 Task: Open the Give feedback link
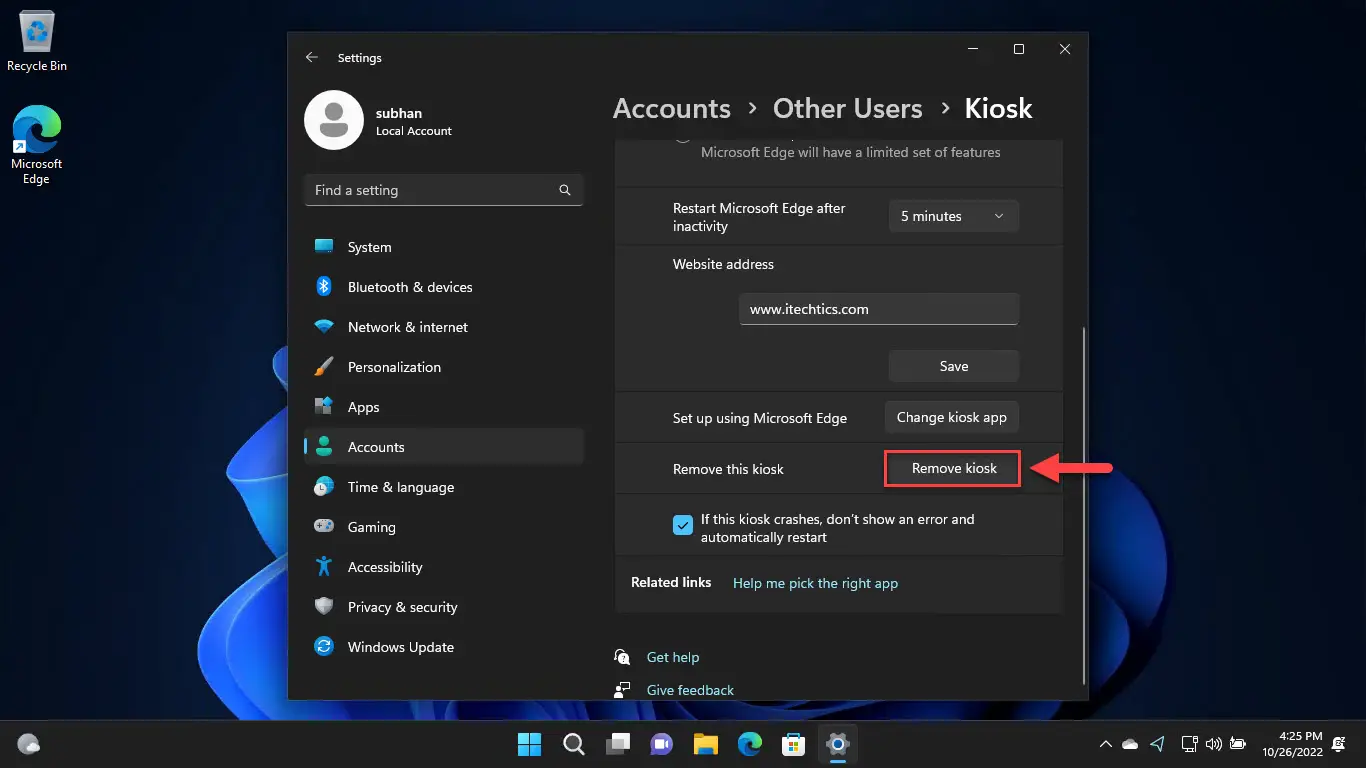[690, 690]
